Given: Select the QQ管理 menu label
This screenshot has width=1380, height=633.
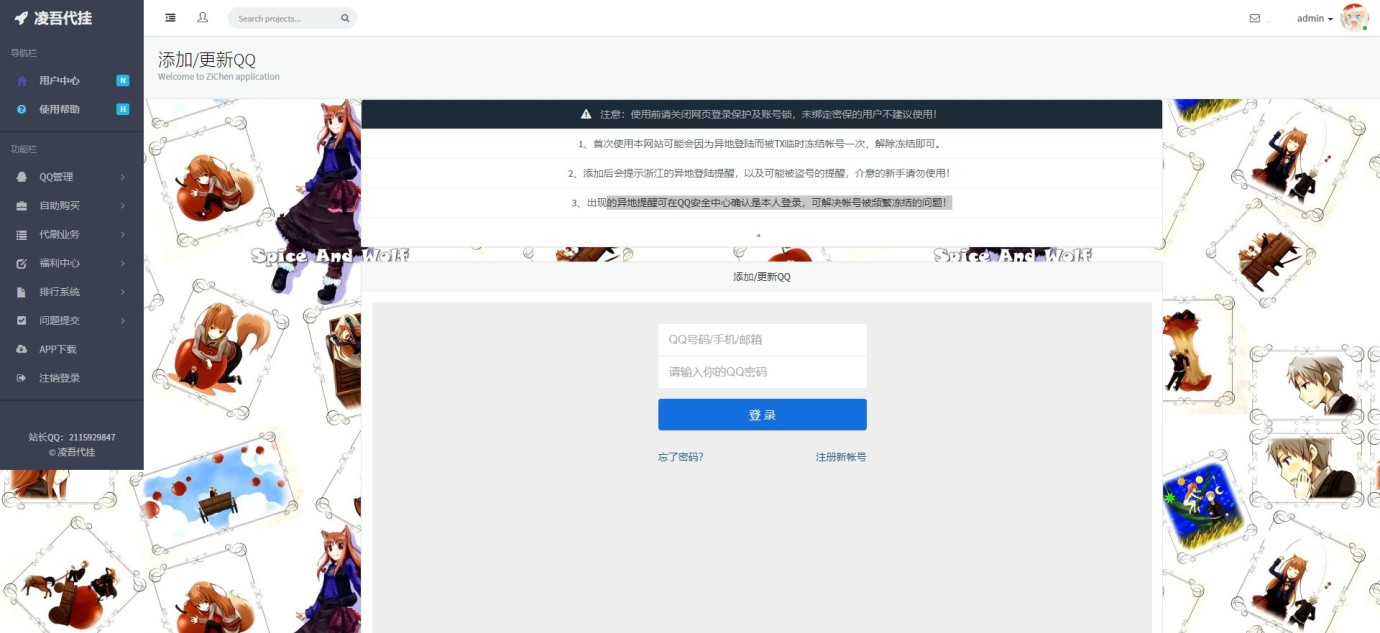Looking at the screenshot, I should click(x=56, y=177).
